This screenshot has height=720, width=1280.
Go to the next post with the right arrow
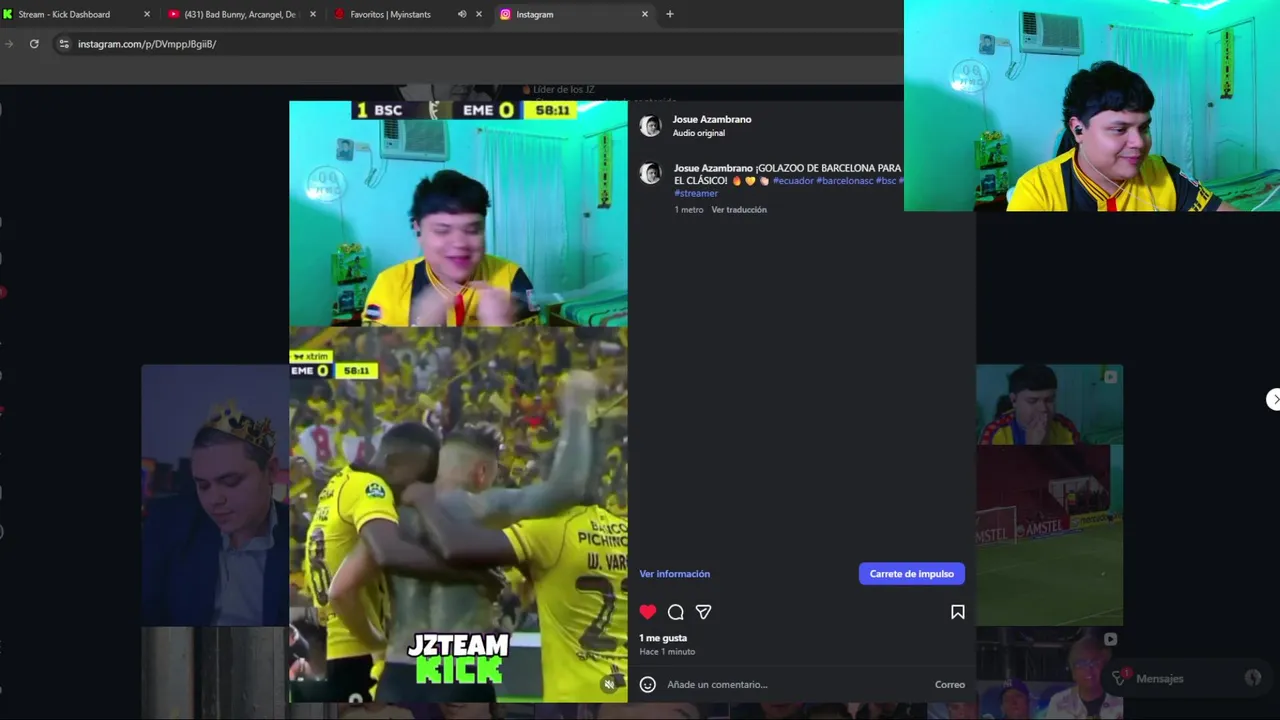1274,399
